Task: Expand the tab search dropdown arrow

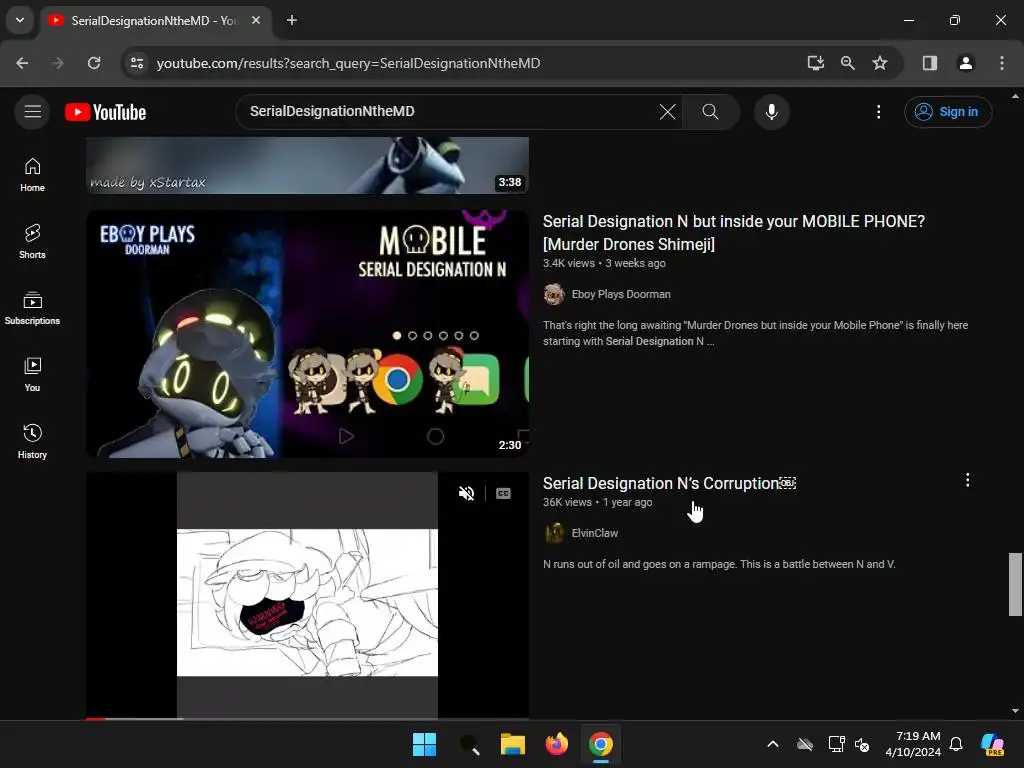Action: coord(20,20)
